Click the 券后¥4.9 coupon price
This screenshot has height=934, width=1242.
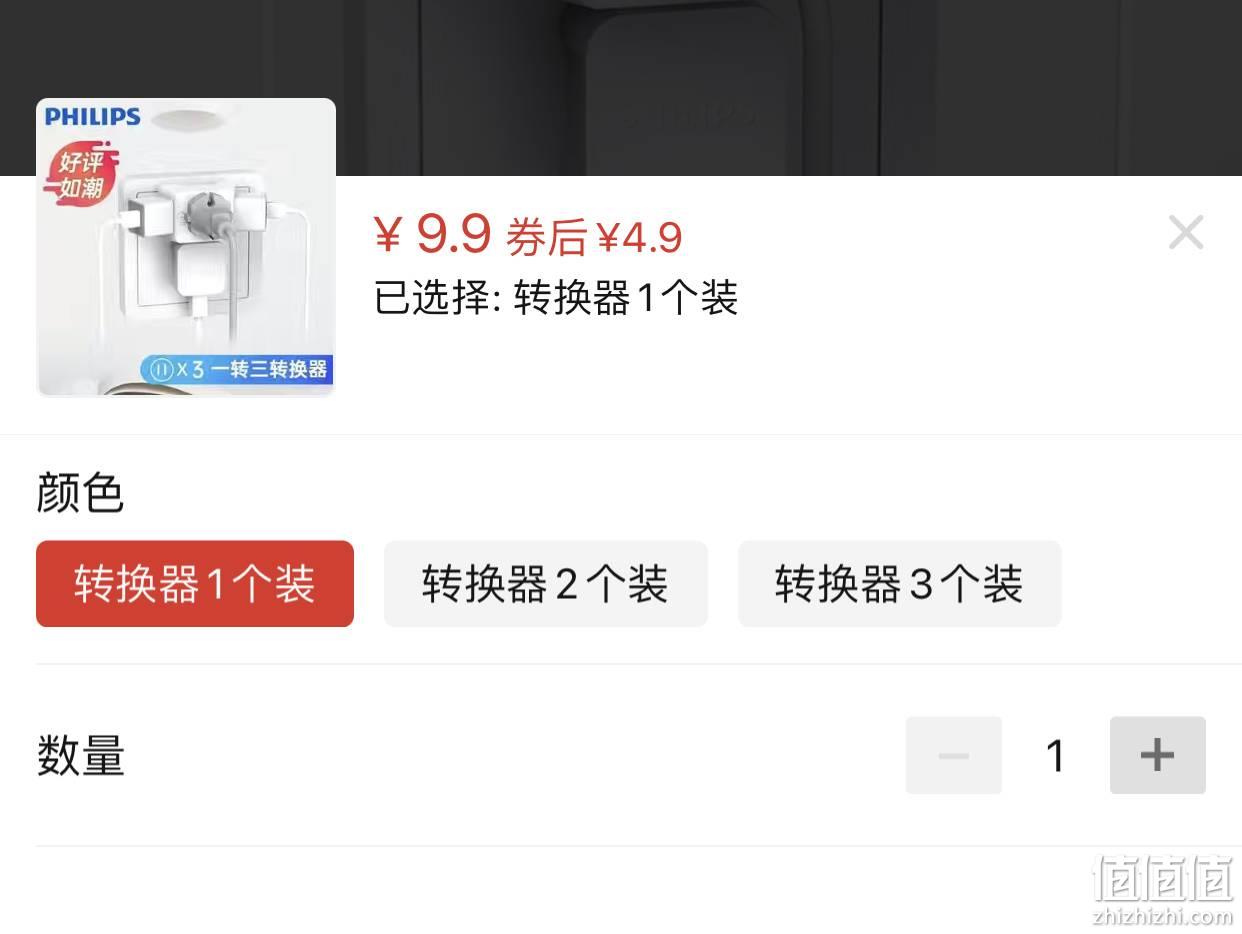594,238
